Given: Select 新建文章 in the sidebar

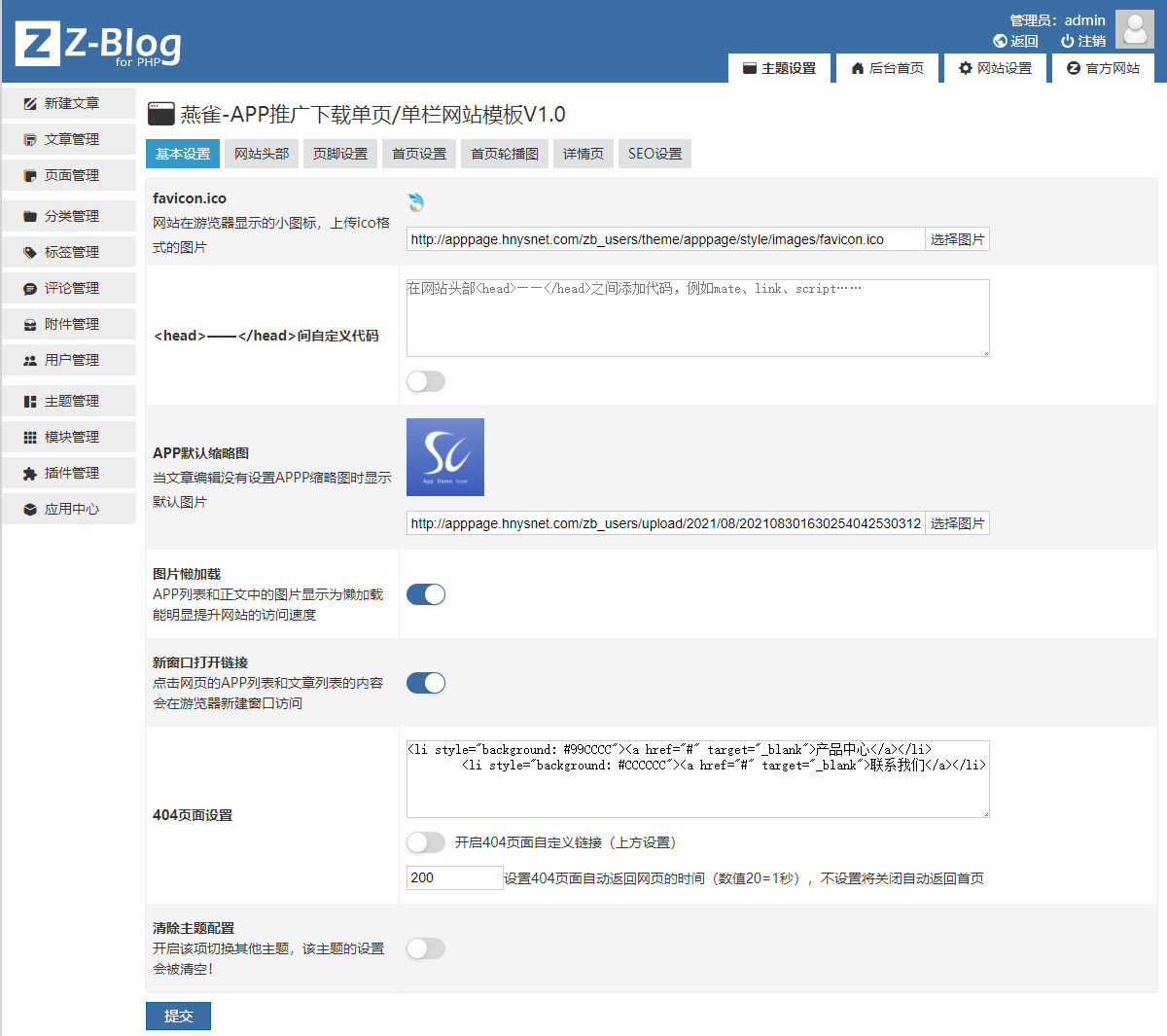Looking at the screenshot, I should [68, 103].
